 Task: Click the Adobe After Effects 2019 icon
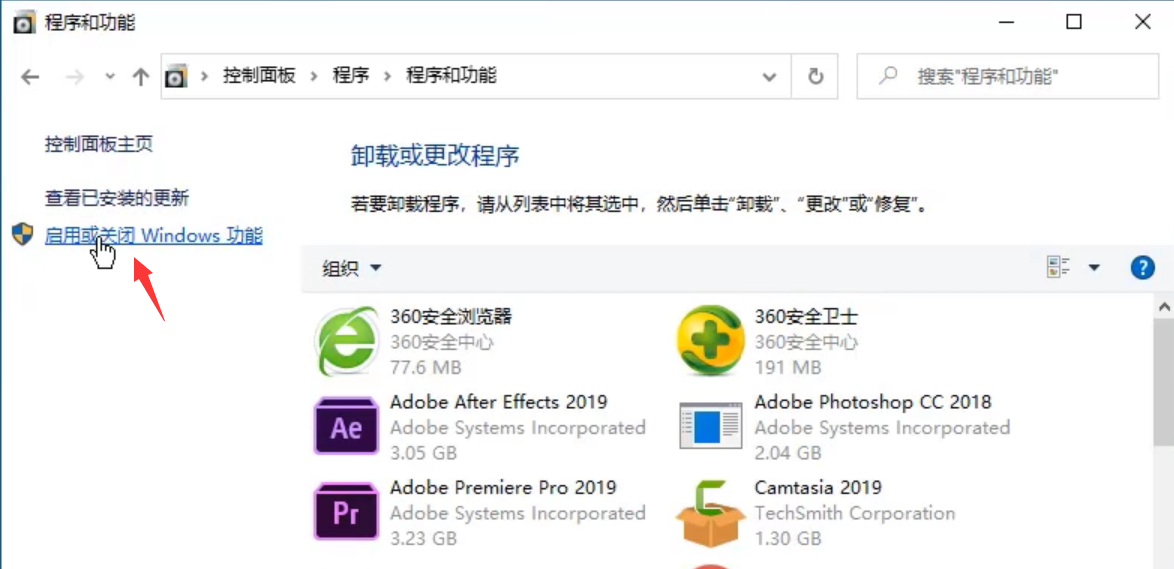click(346, 427)
